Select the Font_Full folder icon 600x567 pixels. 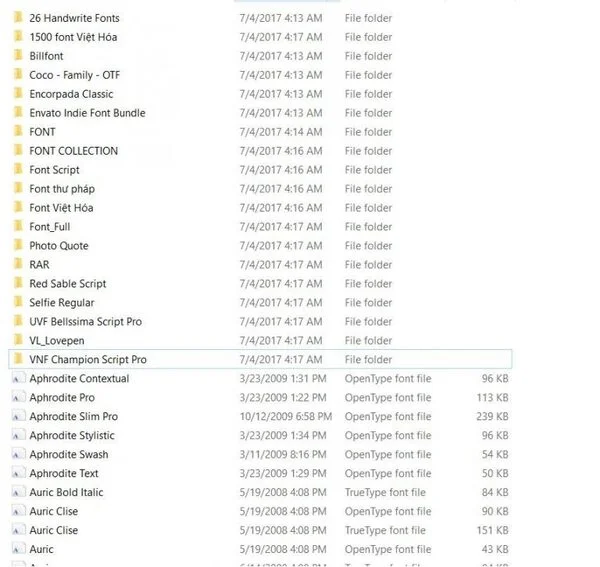click(x=18, y=226)
